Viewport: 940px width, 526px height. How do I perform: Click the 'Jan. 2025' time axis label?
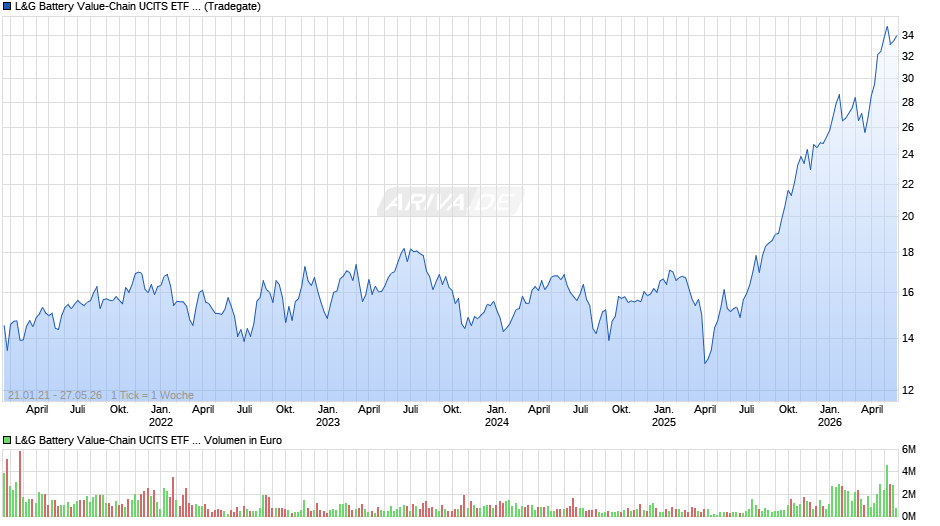(664, 416)
